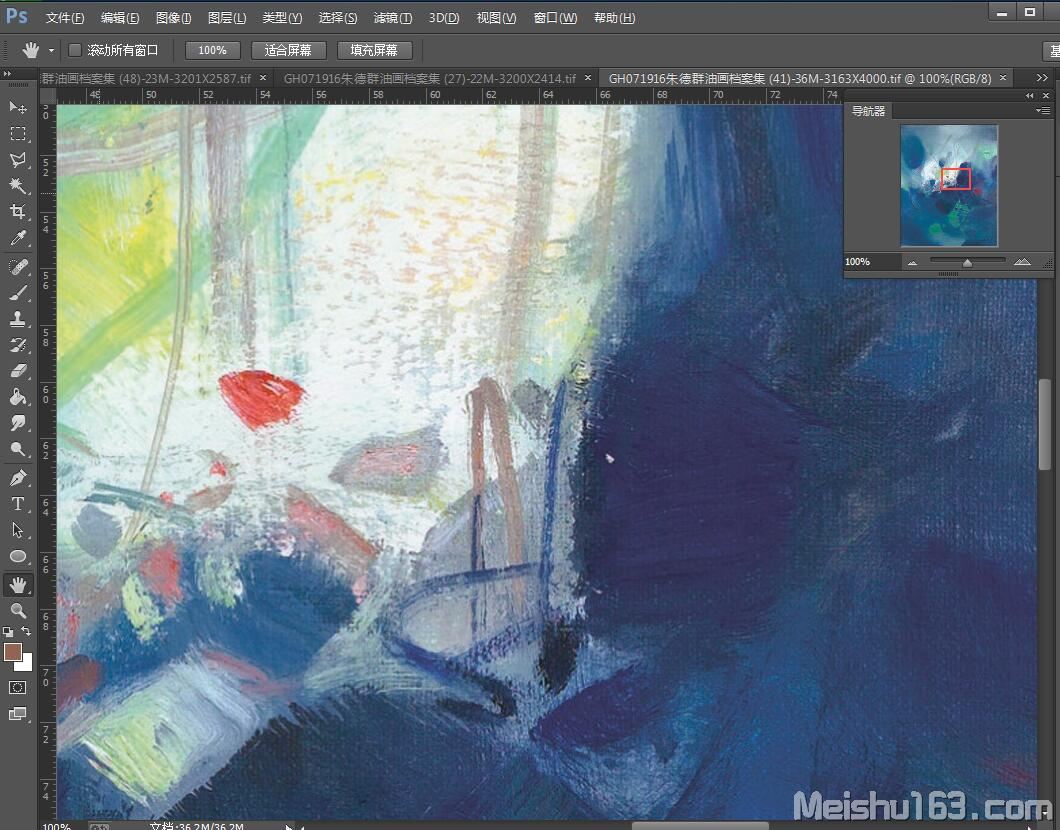Select the Ellipse shape tool
This screenshot has width=1060, height=830.
pyautogui.click(x=18, y=556)
